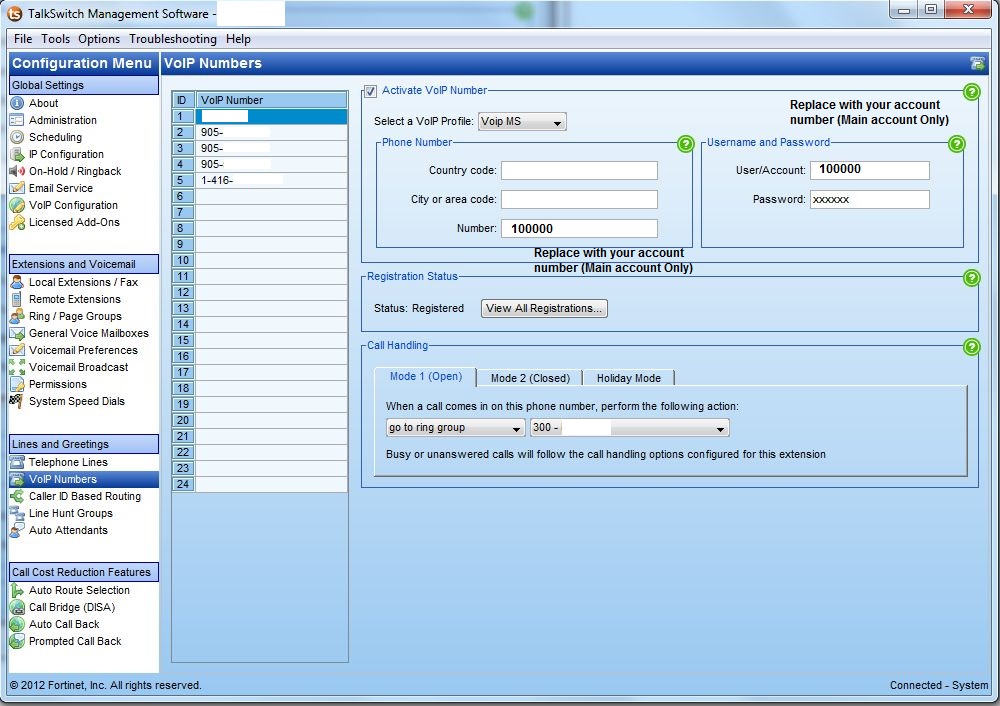
Task: Click the help icon beside Call Handling
Action: coord(971,347)
